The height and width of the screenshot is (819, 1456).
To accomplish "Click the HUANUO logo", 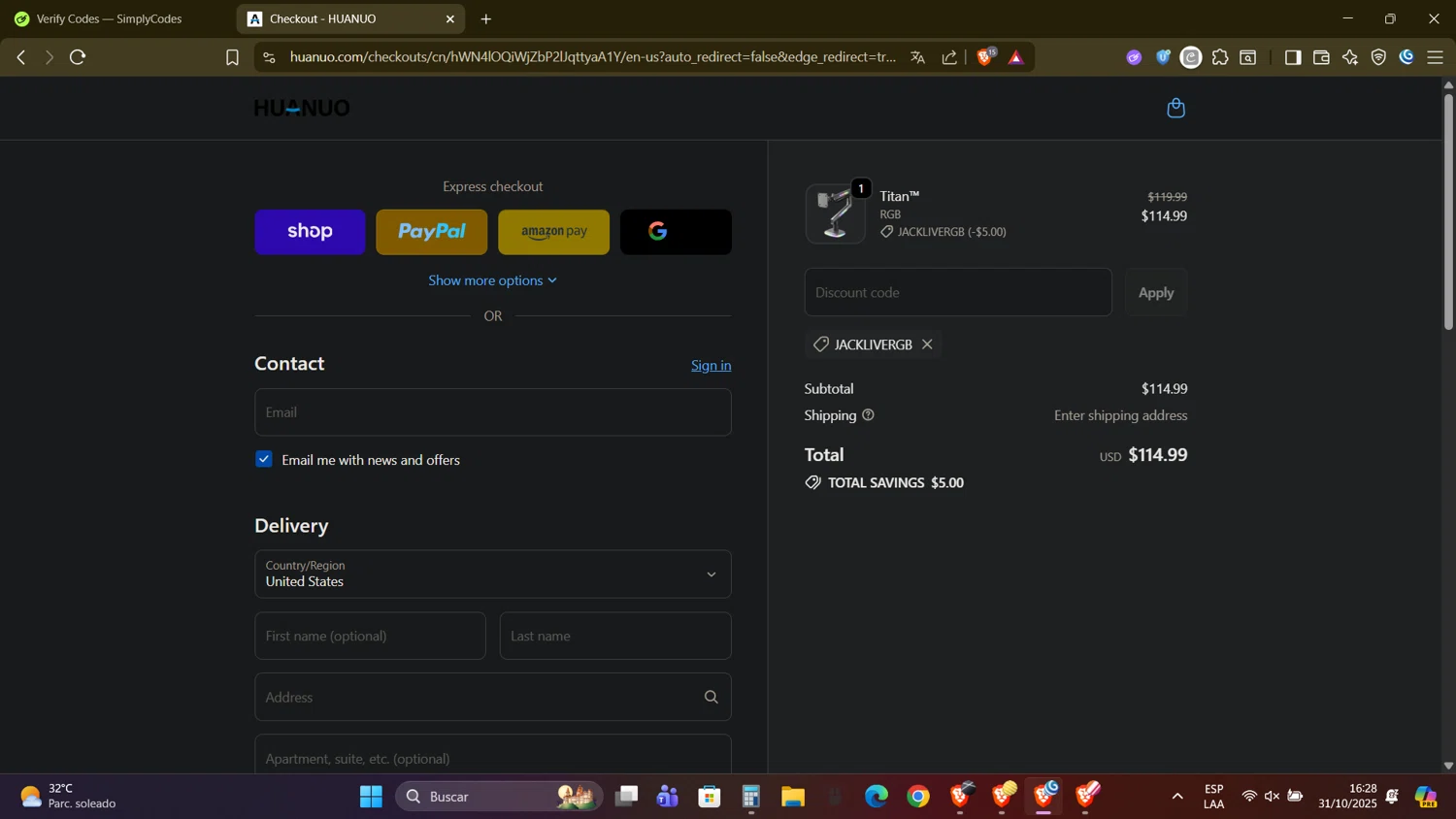I will click(x=302, y=108).
